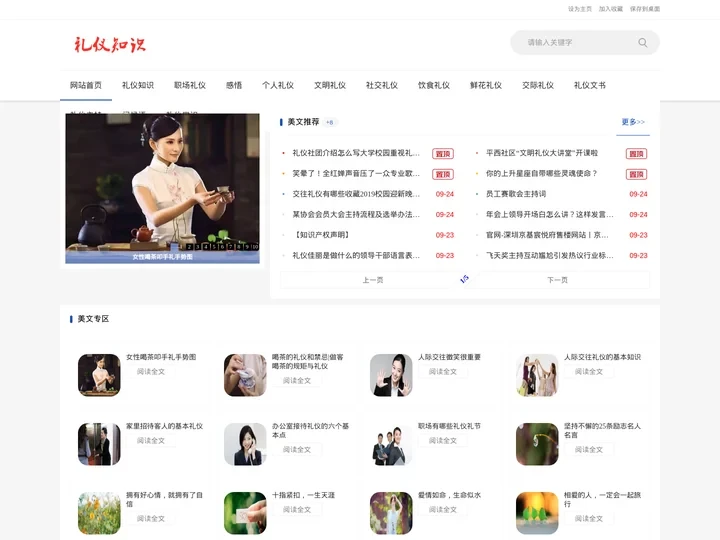Open article 官网-深圳京基宸悦府售楼网站
Image resolution: width=720 pixels, height=540 pixels.
pyautogui.click(x=547, y=235)
